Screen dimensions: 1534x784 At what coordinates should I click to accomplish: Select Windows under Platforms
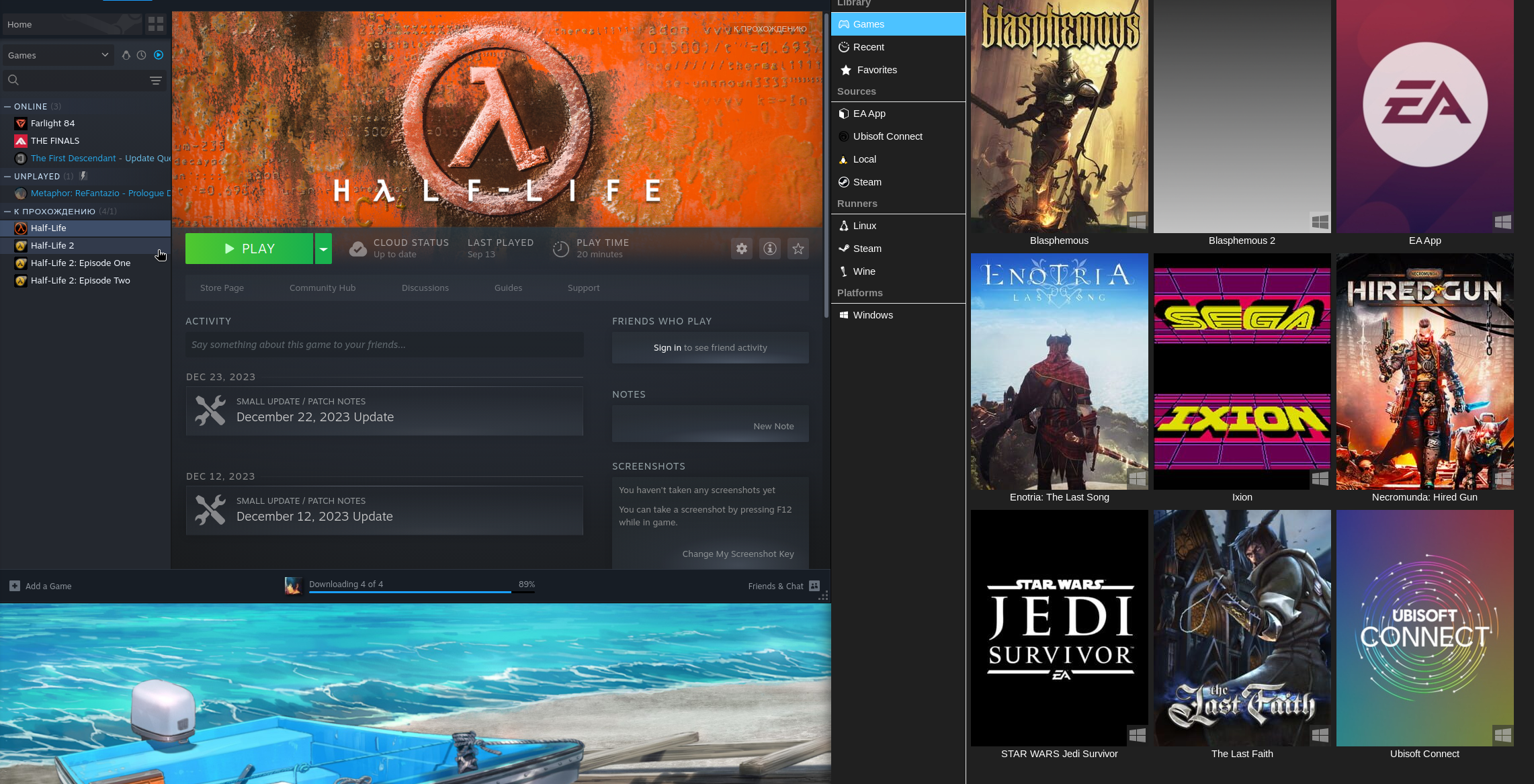(x=898, y=315)
